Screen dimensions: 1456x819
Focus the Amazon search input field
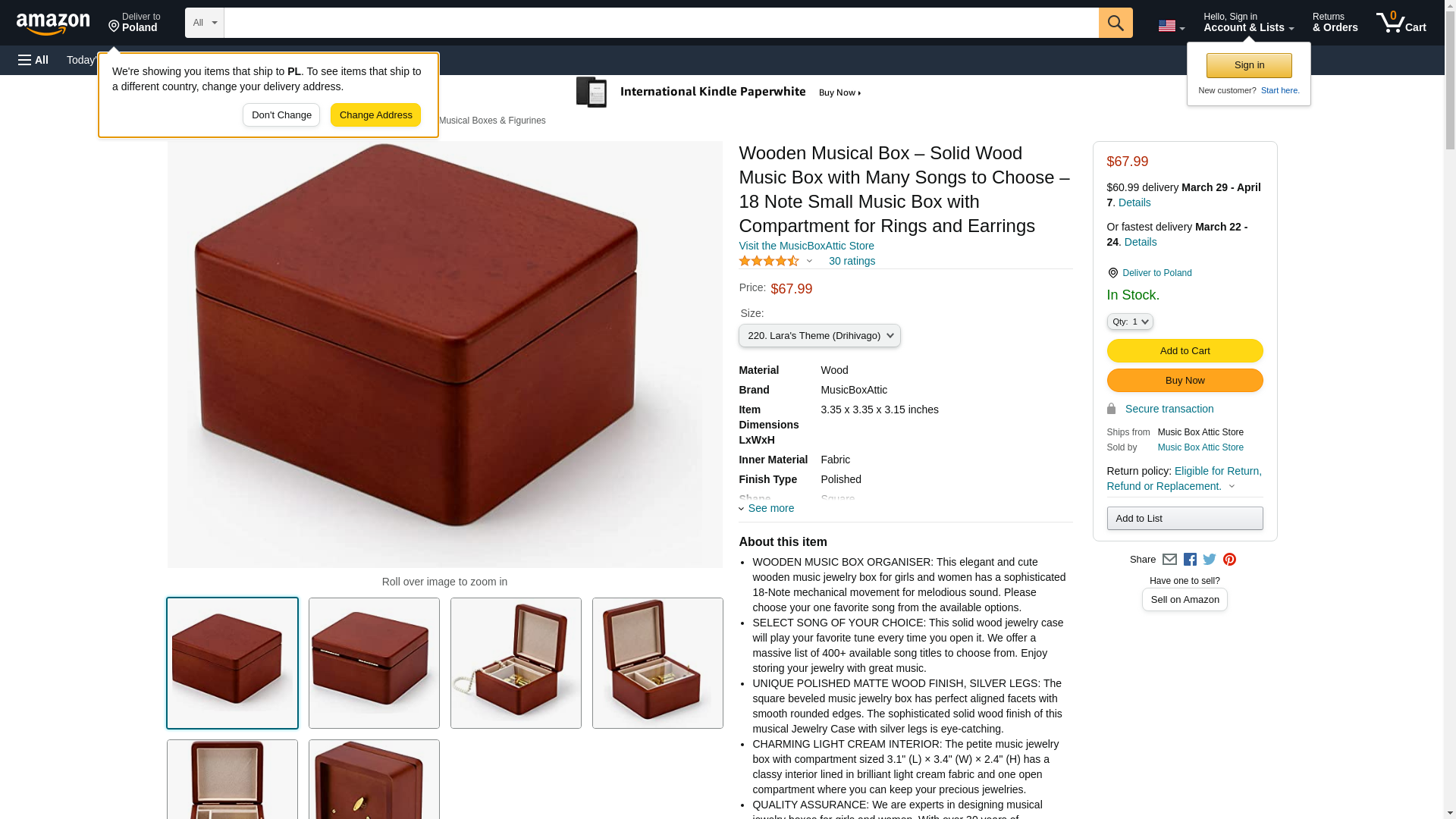661,23
